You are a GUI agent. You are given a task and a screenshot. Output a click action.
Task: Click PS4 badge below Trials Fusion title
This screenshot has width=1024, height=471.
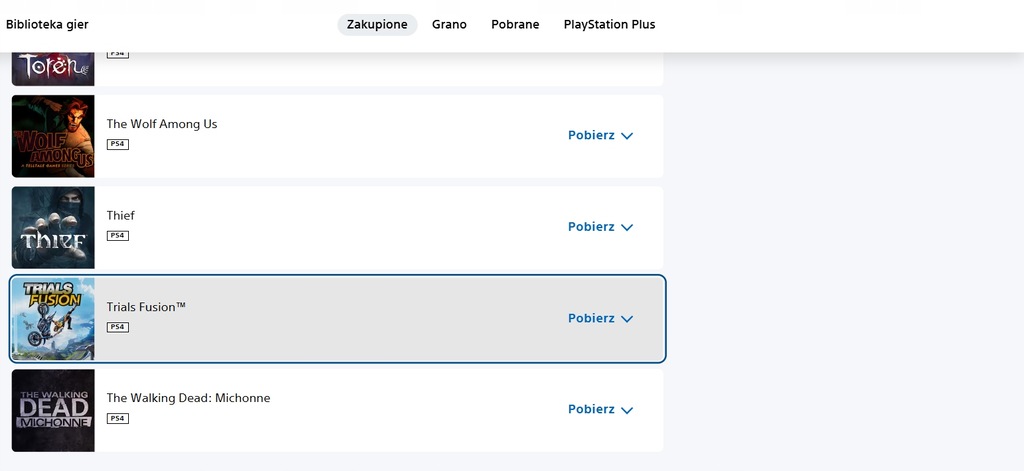point(118,327)
